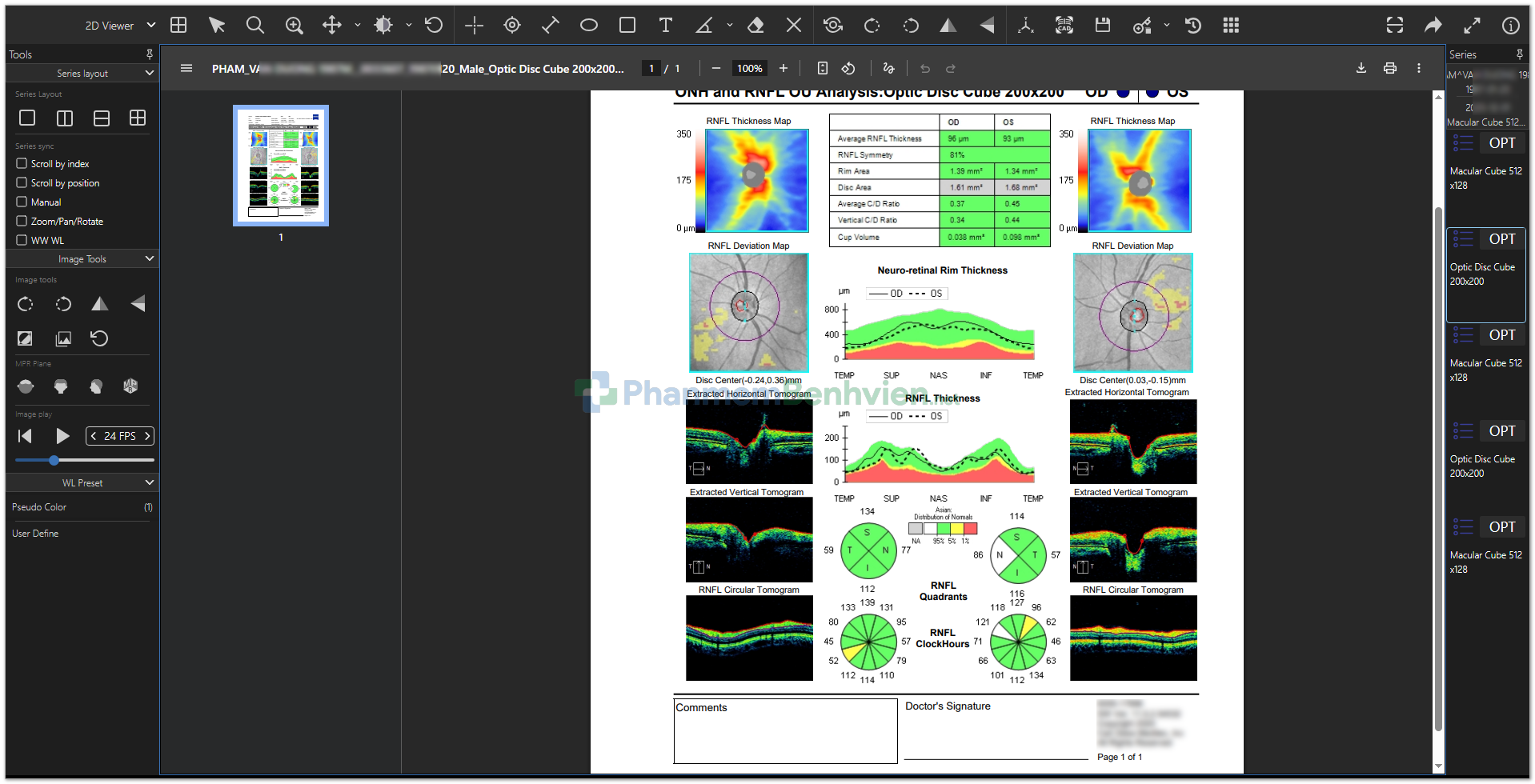This screenshot has height=784, width=1535.
Task: Click the save floppy disk icon
Action: pos(1102,26)
